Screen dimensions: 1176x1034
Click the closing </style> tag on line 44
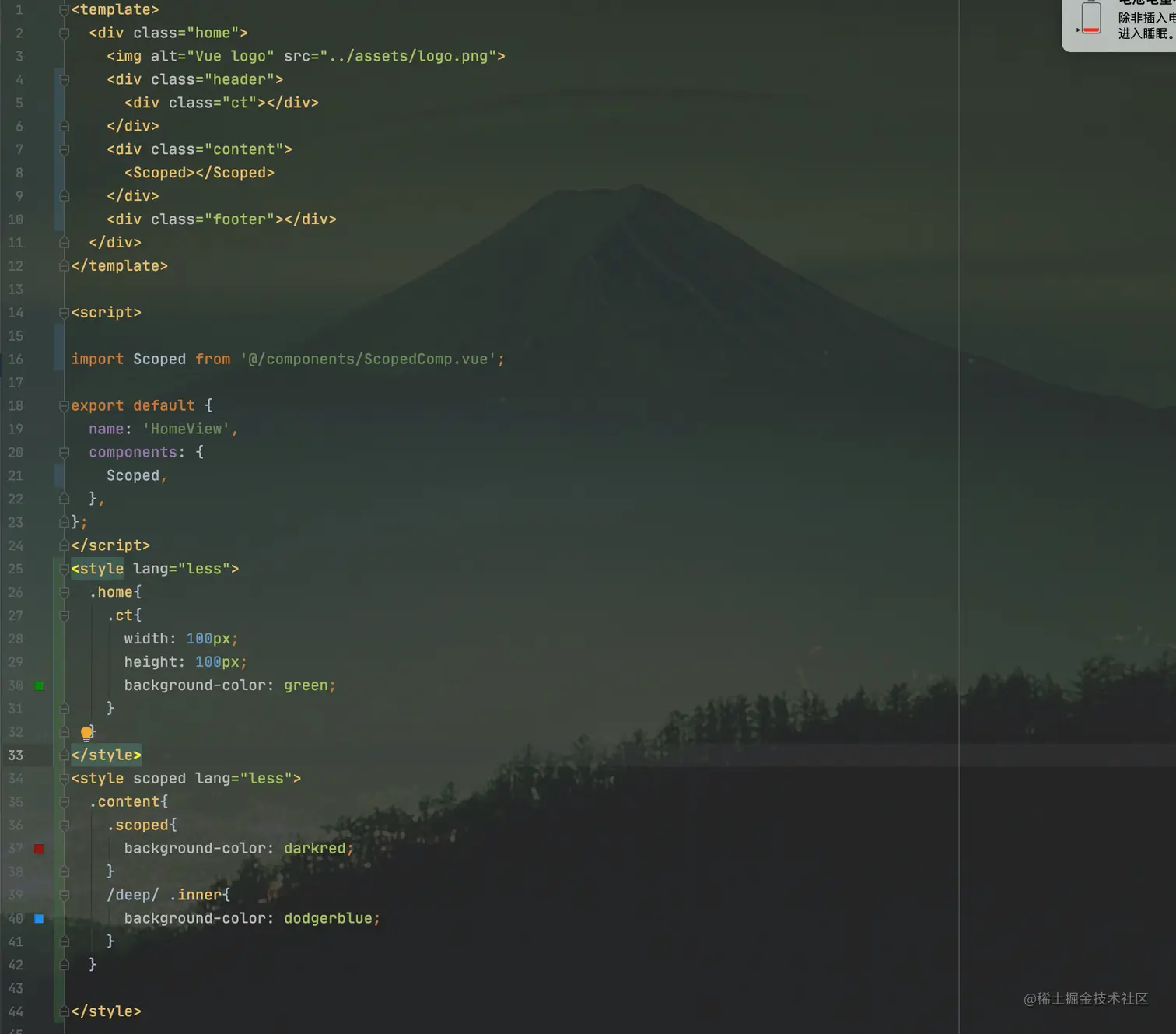tap(107, 1011)
